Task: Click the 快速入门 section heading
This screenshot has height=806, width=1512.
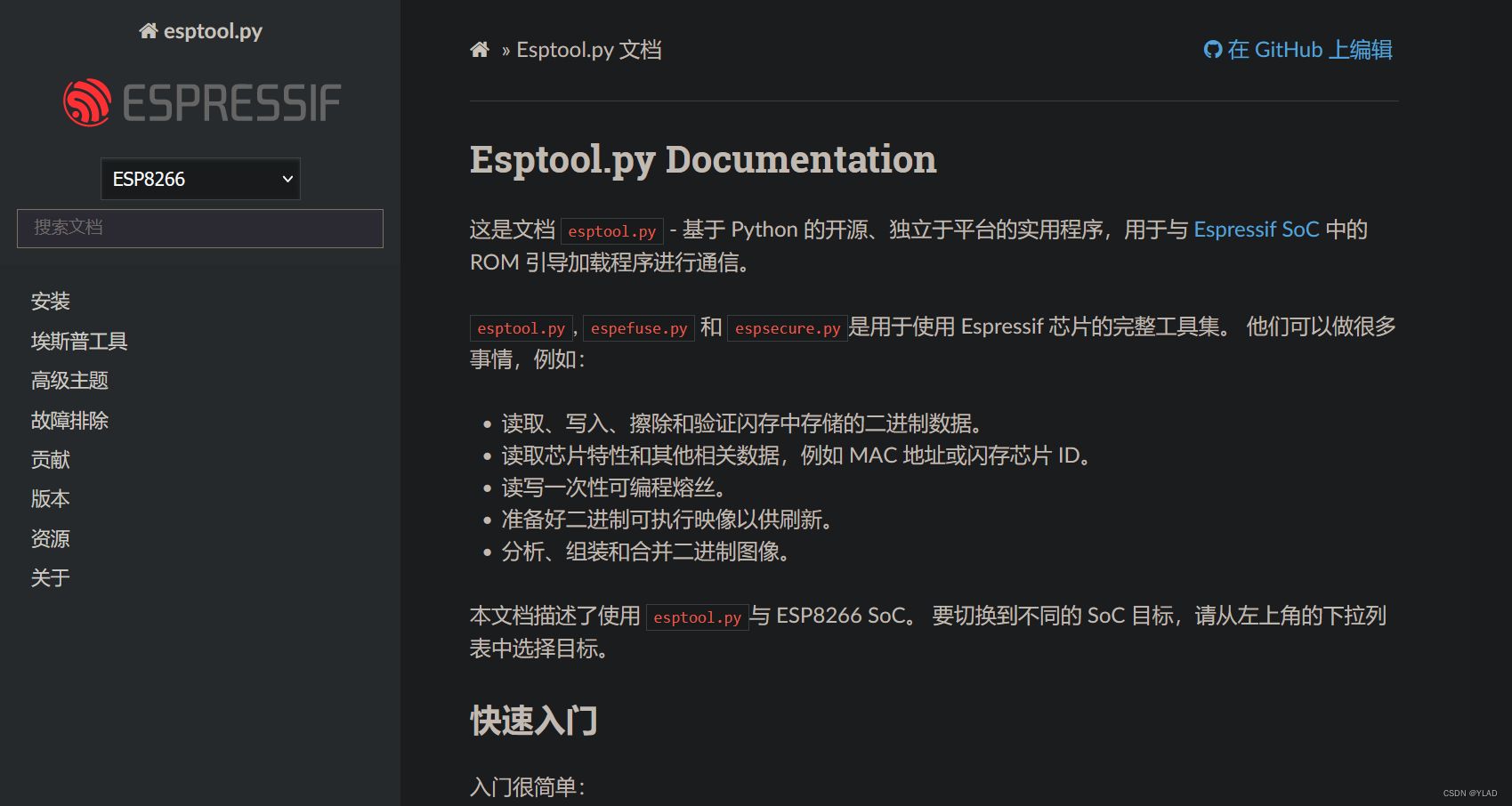Action: [534, 721]
